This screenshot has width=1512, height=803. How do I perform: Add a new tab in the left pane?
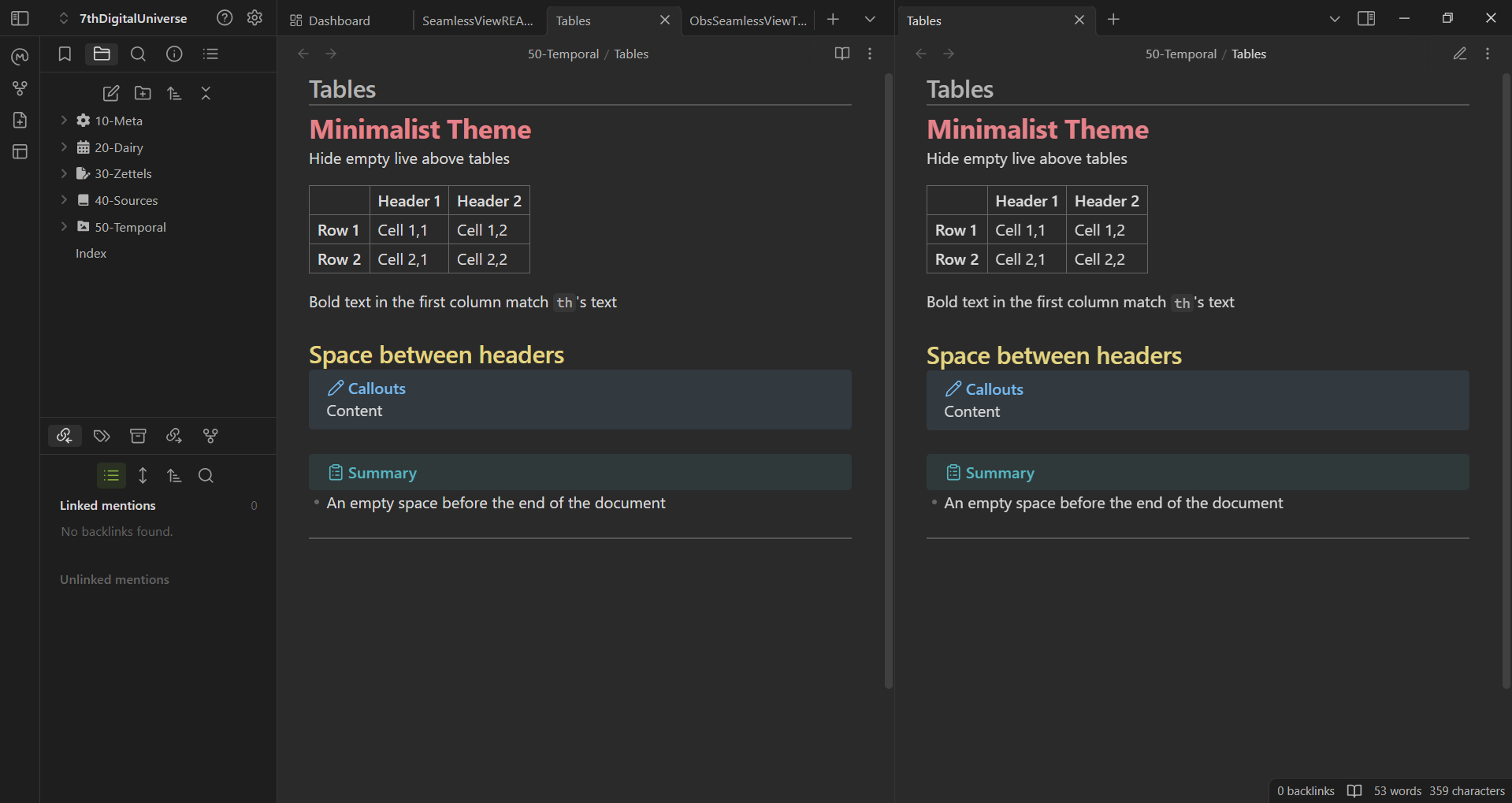pyautogui.click(x=833, y=19)
